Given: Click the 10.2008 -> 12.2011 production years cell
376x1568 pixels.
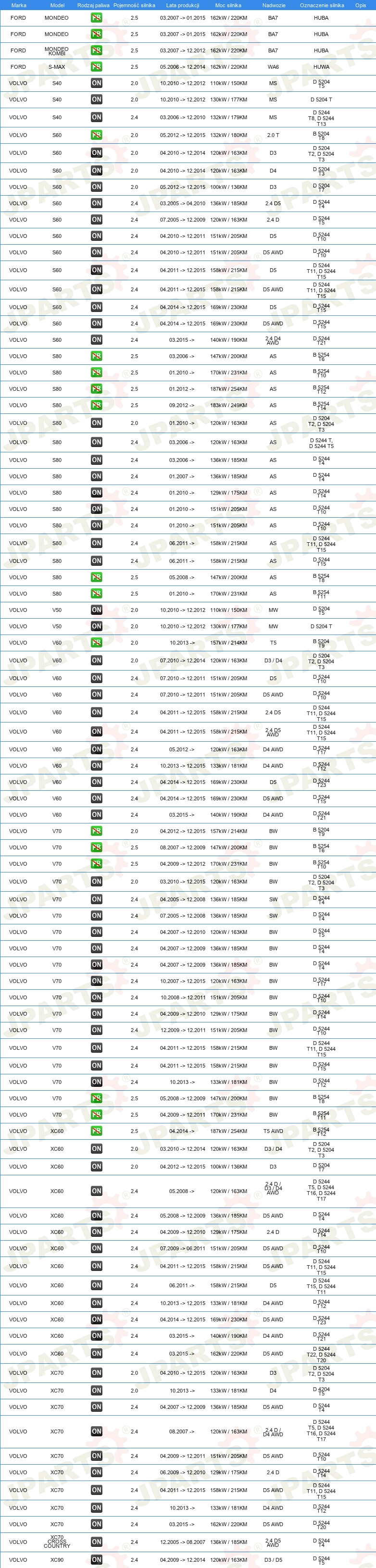Looking at the screenshot, I should [x=183, y=997].
